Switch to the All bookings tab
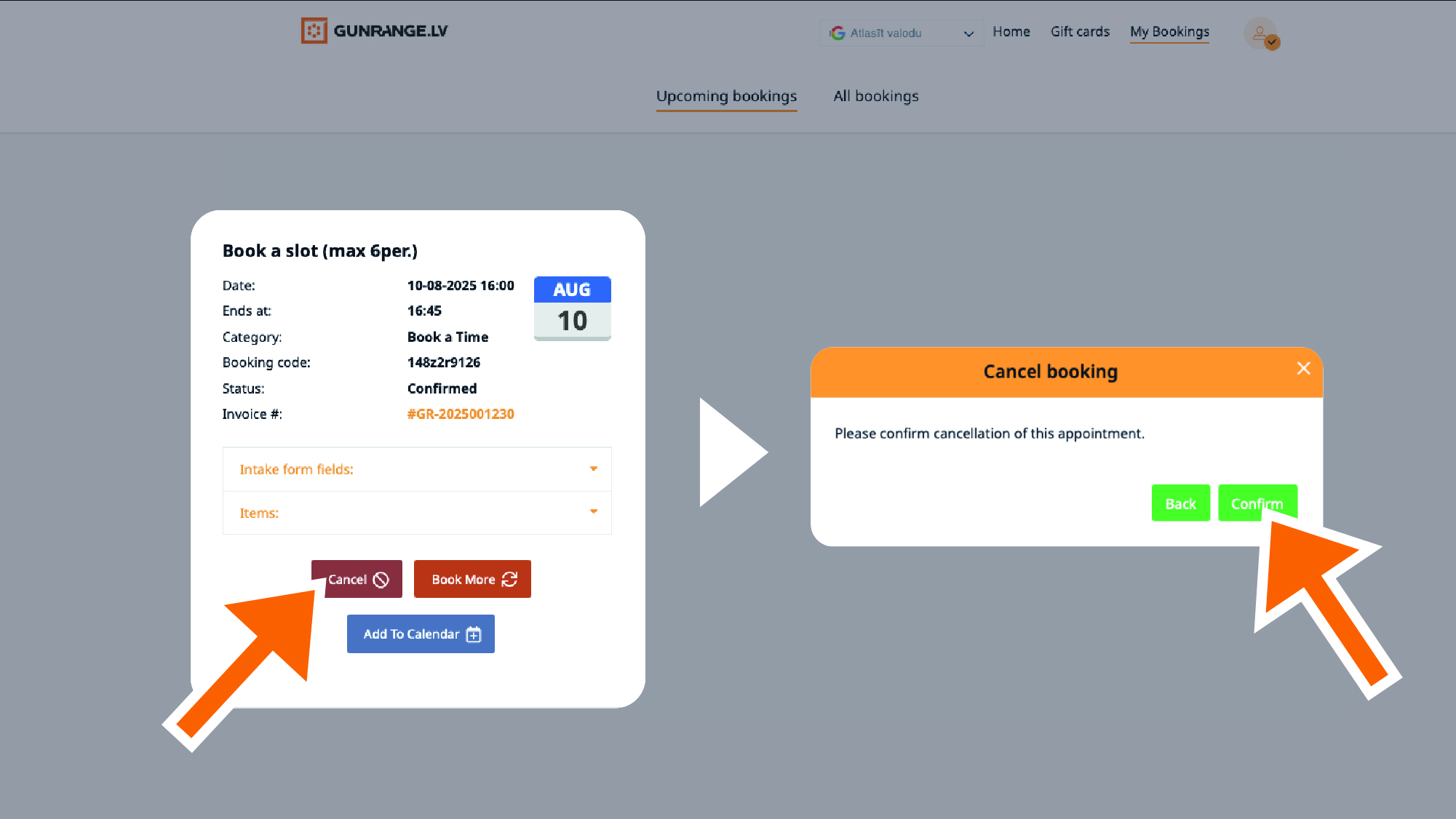The image size is (1456, 819). pyautogui.click(x=875, y=96)
